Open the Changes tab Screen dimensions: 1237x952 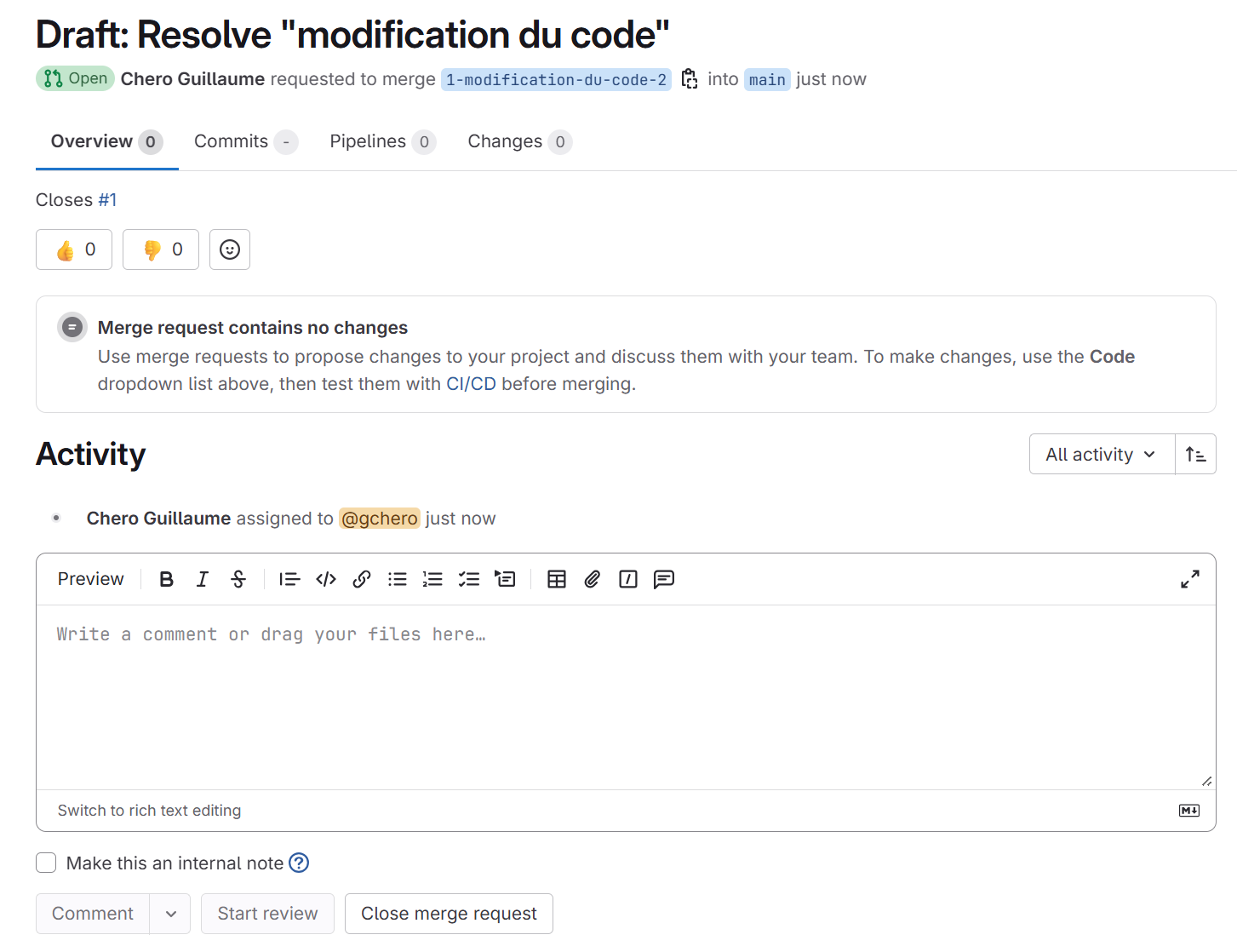tap(505, 141)
